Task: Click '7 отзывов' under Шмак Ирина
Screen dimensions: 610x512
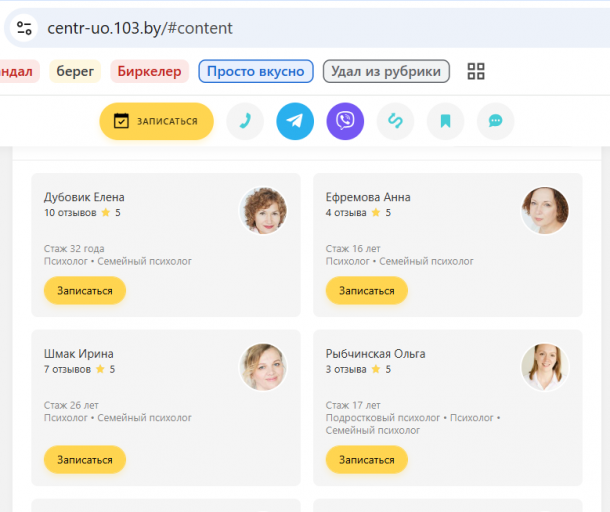Action: [x=67, y=369]
